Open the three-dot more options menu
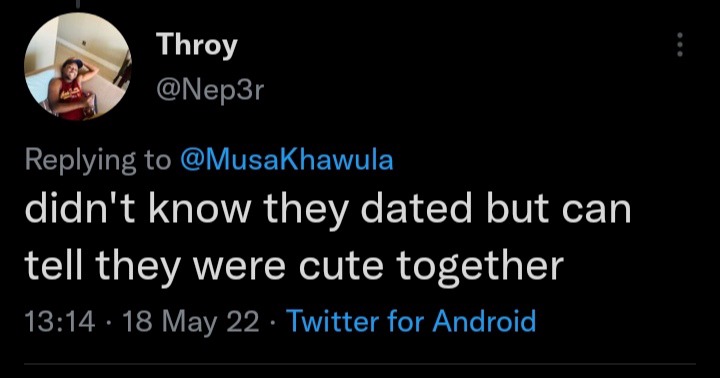Screen dimensions: 720x378 [x=680, y=45]
